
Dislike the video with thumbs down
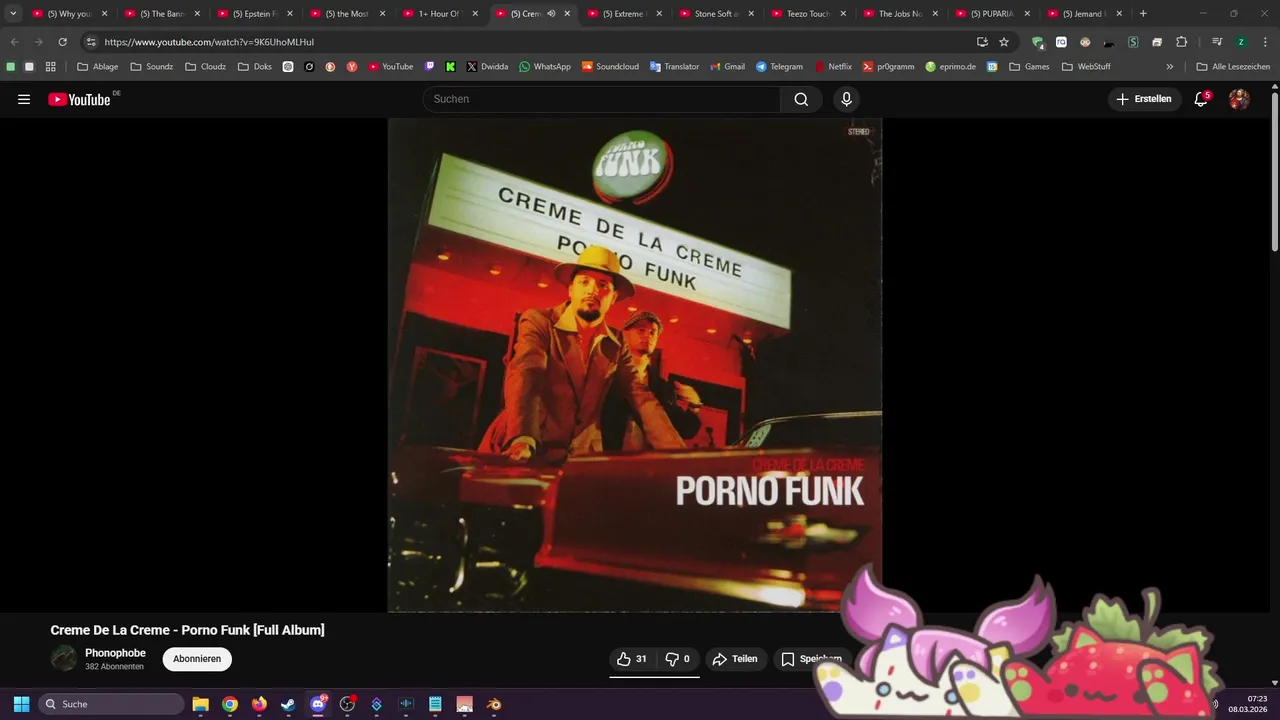(x=678, y=659)
